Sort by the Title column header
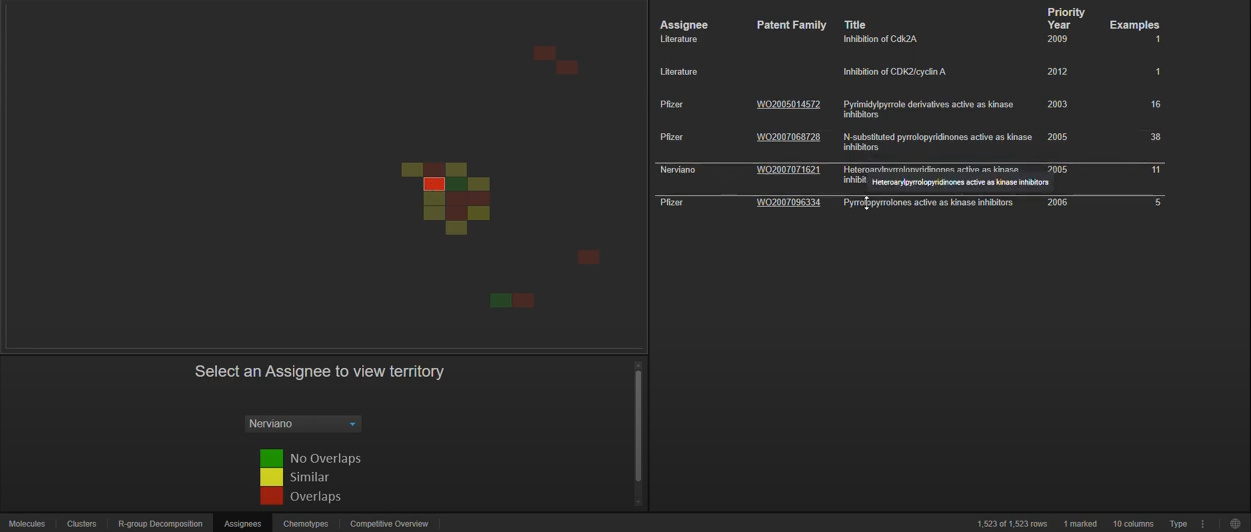Viewport: 1251px width, 532px height. 854,25
